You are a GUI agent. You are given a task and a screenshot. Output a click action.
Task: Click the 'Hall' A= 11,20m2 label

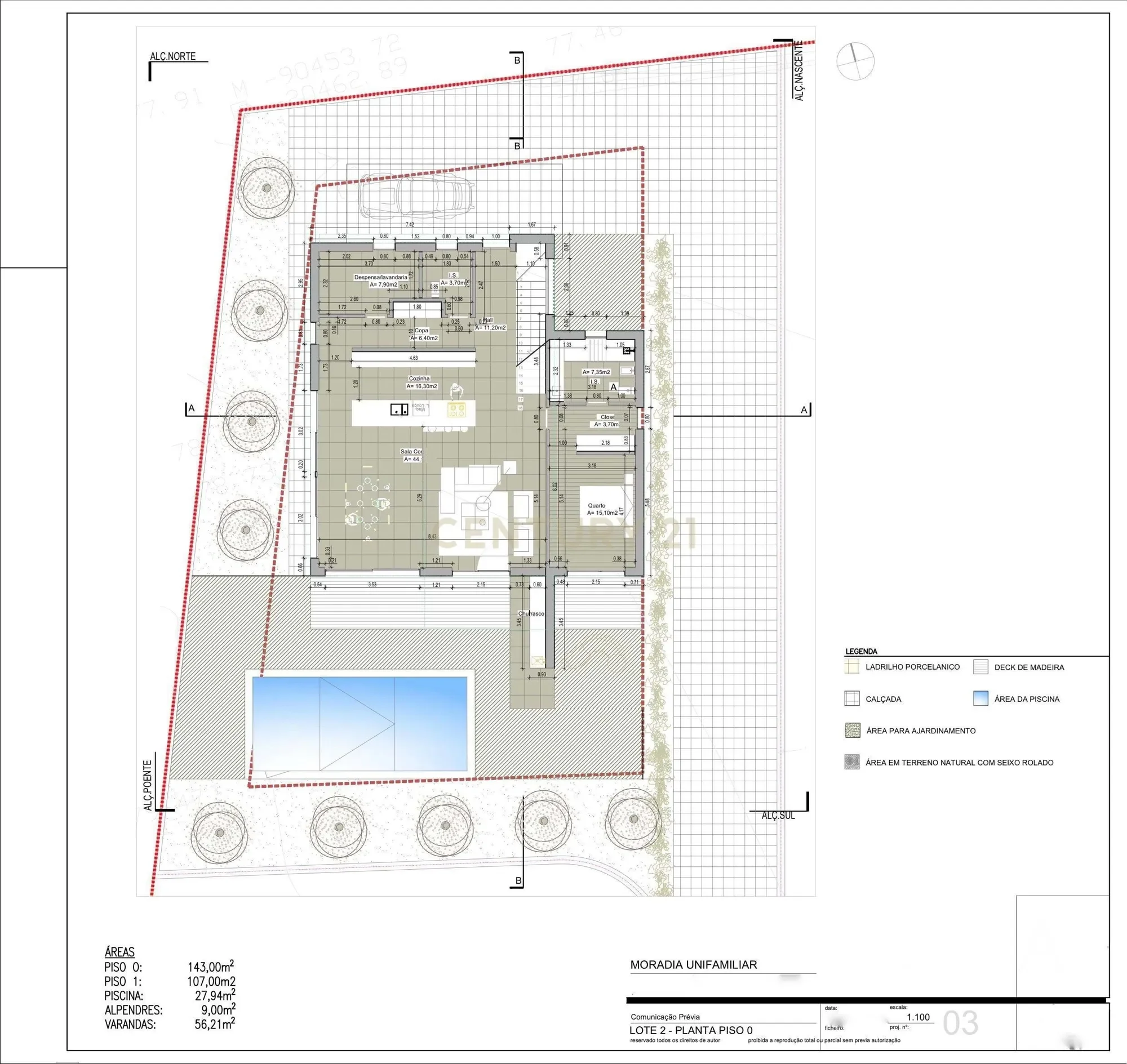[x=490, y=324]
